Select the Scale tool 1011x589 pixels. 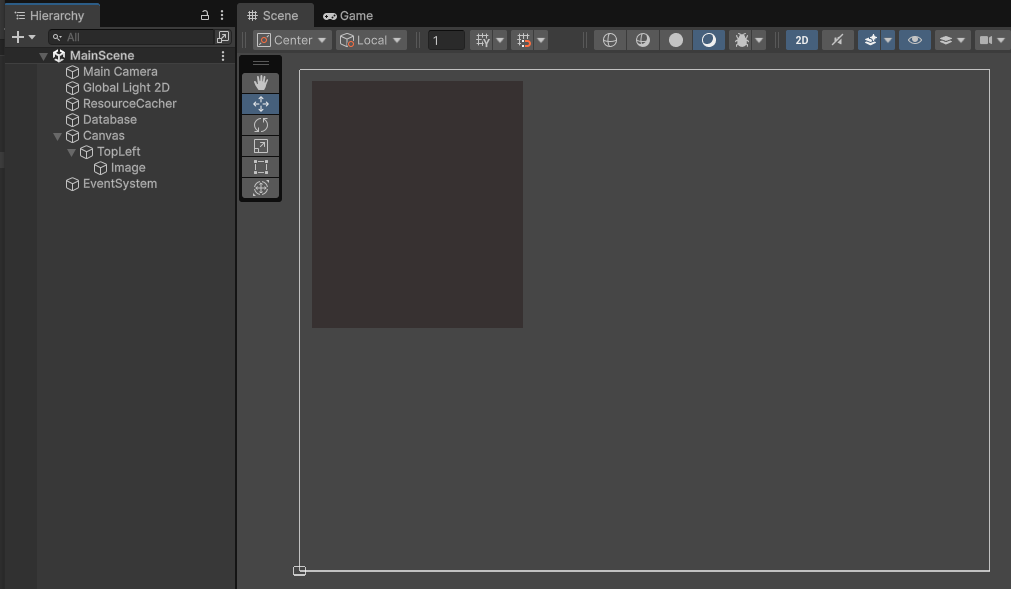pyautogui.click(x=261, y=146)
